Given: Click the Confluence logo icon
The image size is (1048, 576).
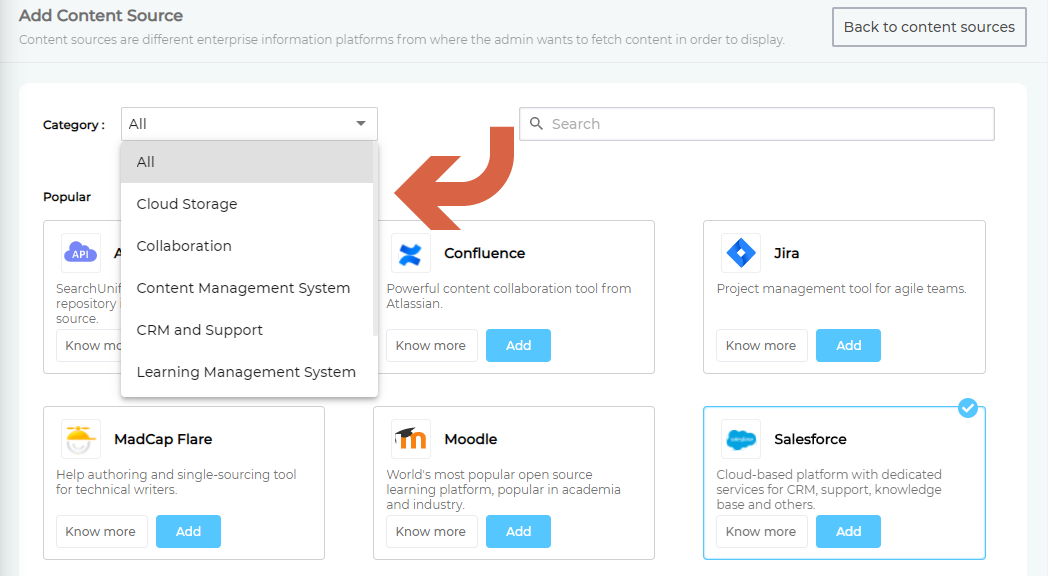Looking at the screenshot, I should click(x=408, y=254).
